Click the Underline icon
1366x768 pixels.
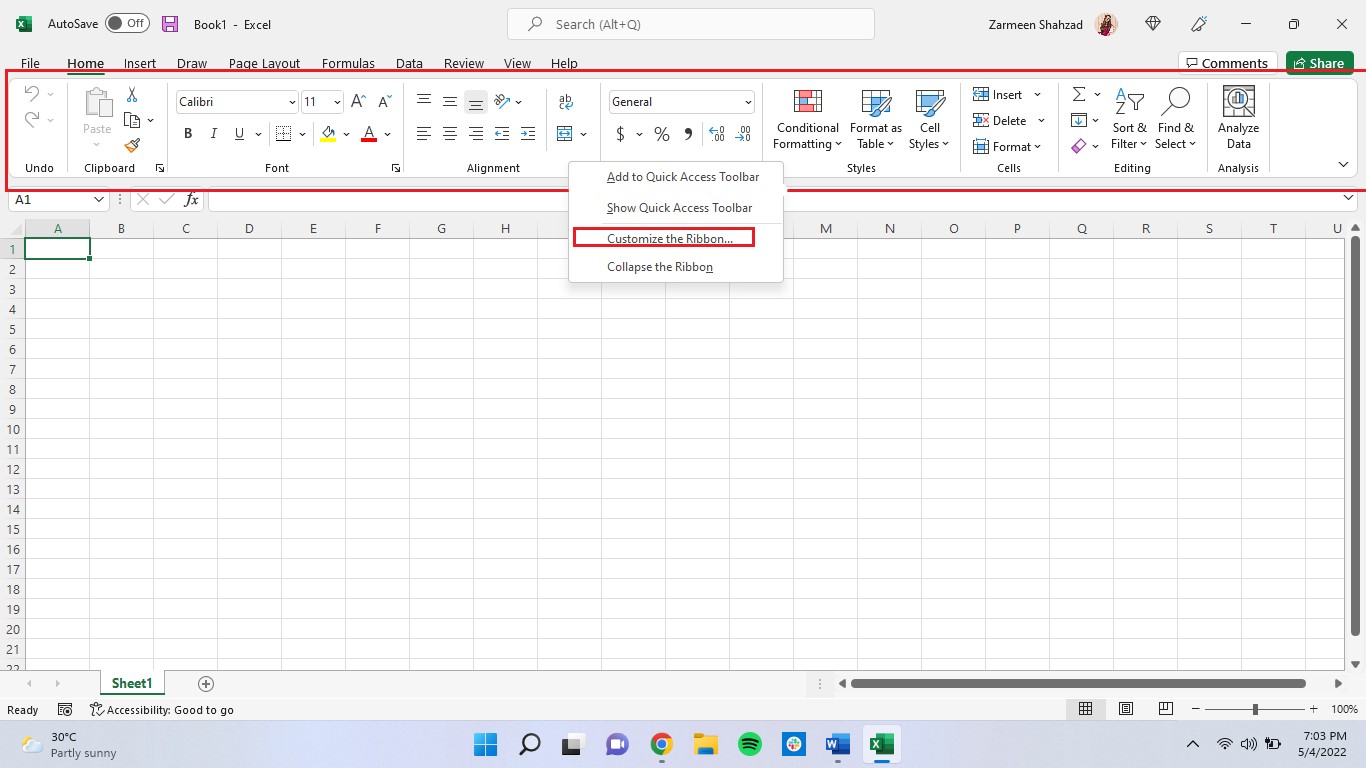coord(238,133)
